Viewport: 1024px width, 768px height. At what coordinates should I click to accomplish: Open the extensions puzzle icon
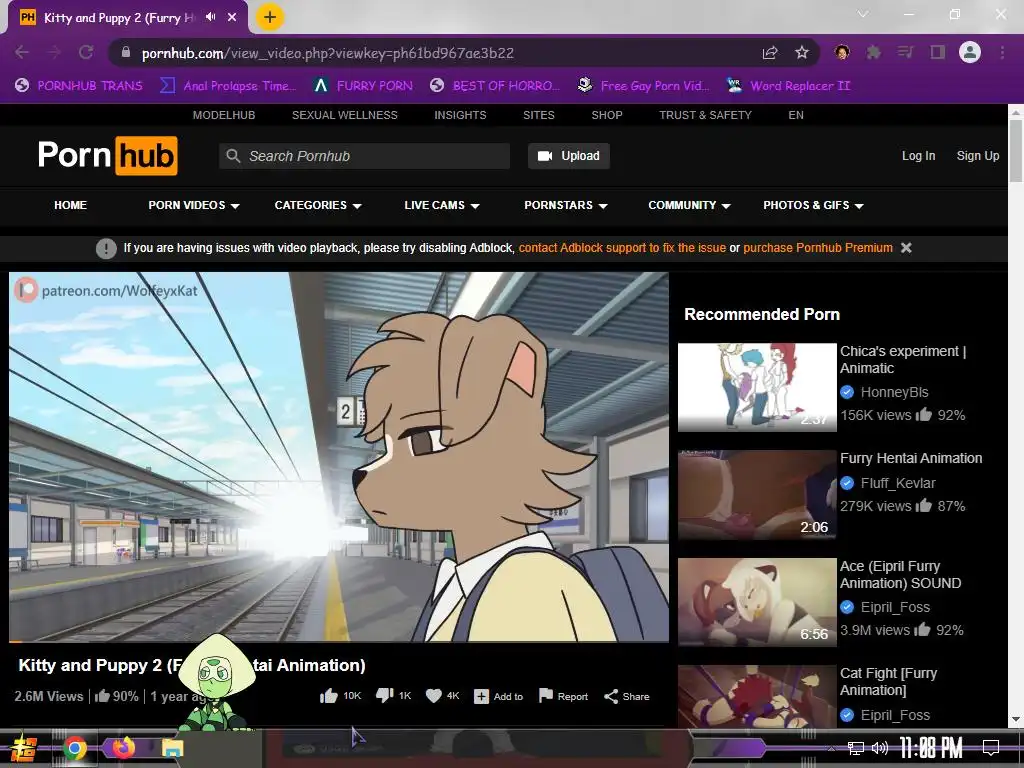pyautogui.click(x=873, y=52)
